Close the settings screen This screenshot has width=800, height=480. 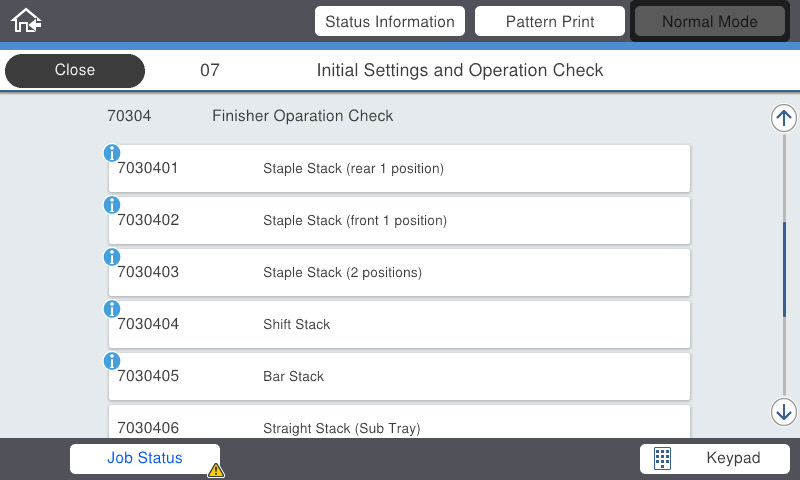coord(75,71)
